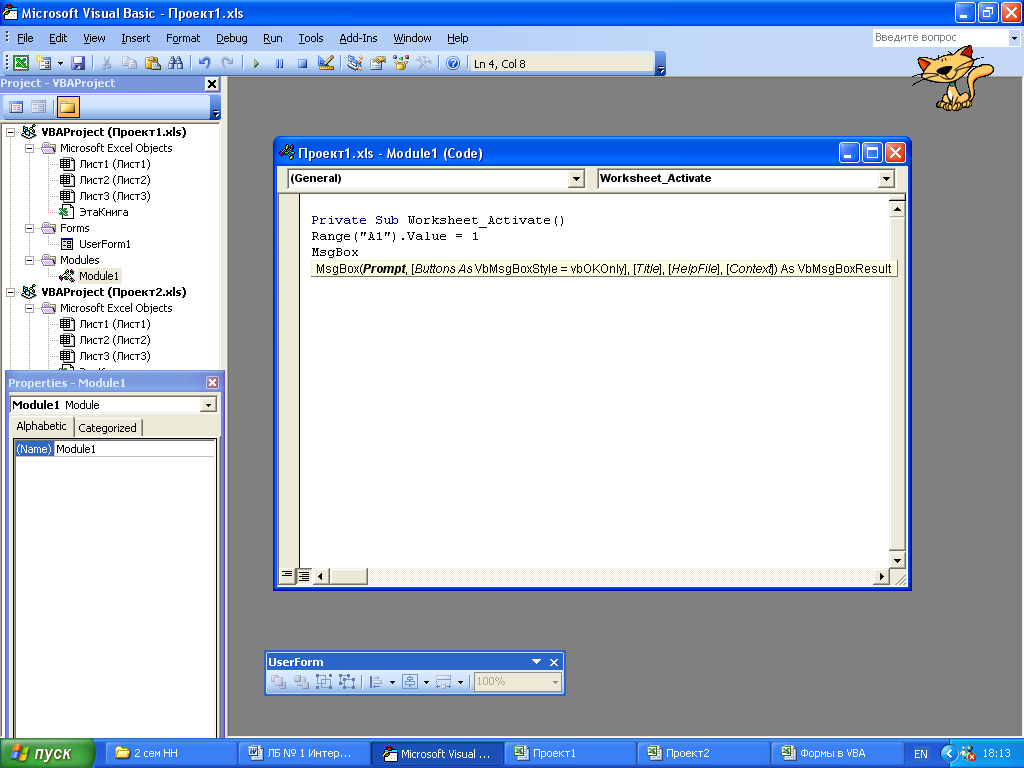1024x768 pixels.
Task: Open the Module1 object dropdown in Properties
Action: point(208,405)
